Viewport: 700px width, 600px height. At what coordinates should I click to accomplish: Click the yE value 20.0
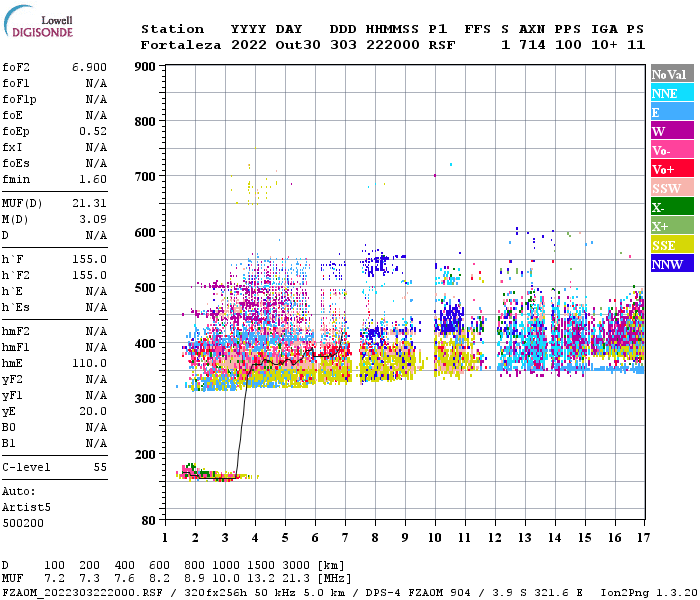(93, 411)
